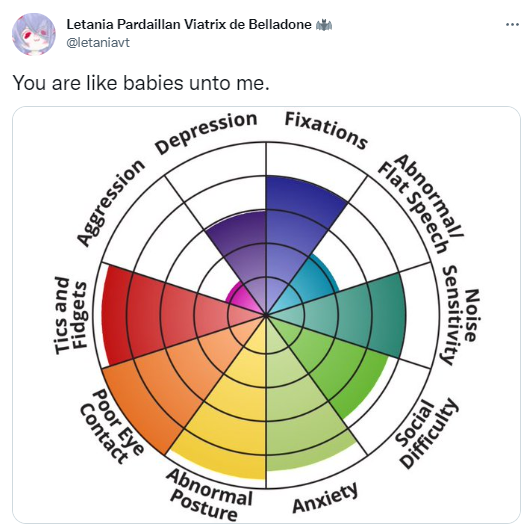
Task: Click the bright green Social Difficulty wedge
Action: pos(334,364)
